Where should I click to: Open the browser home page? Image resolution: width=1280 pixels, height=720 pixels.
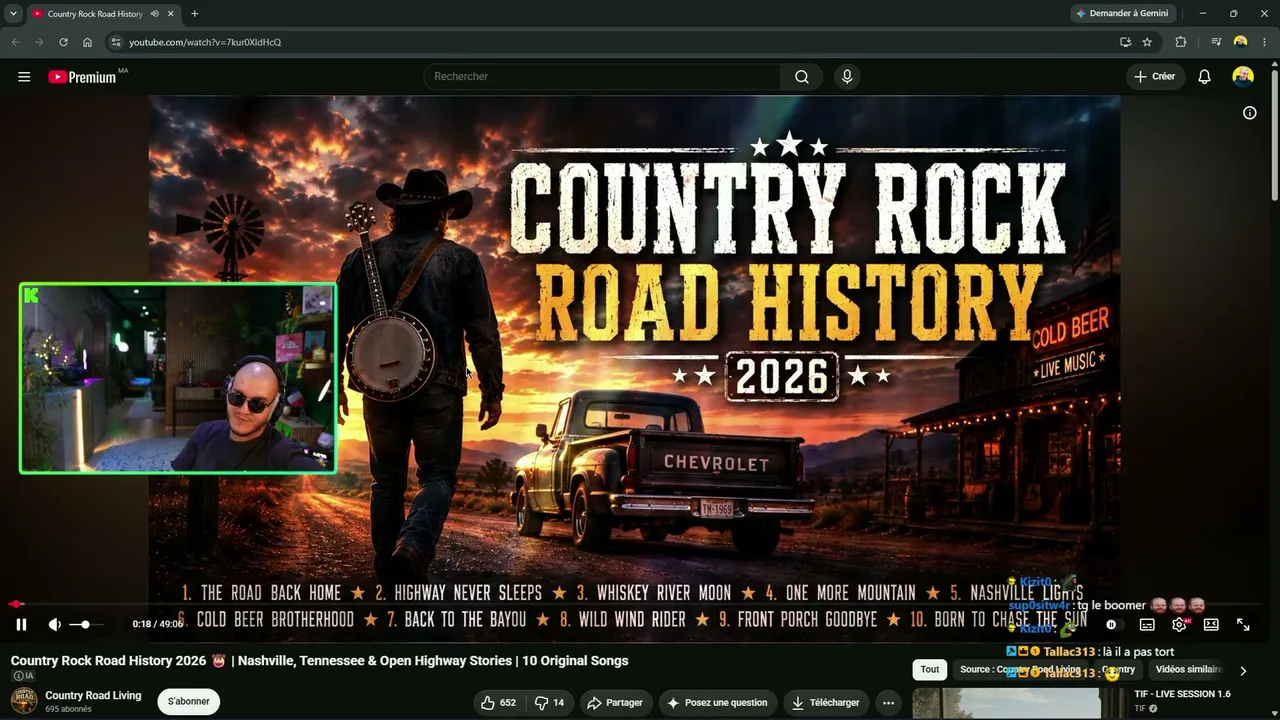click(87, 42)
